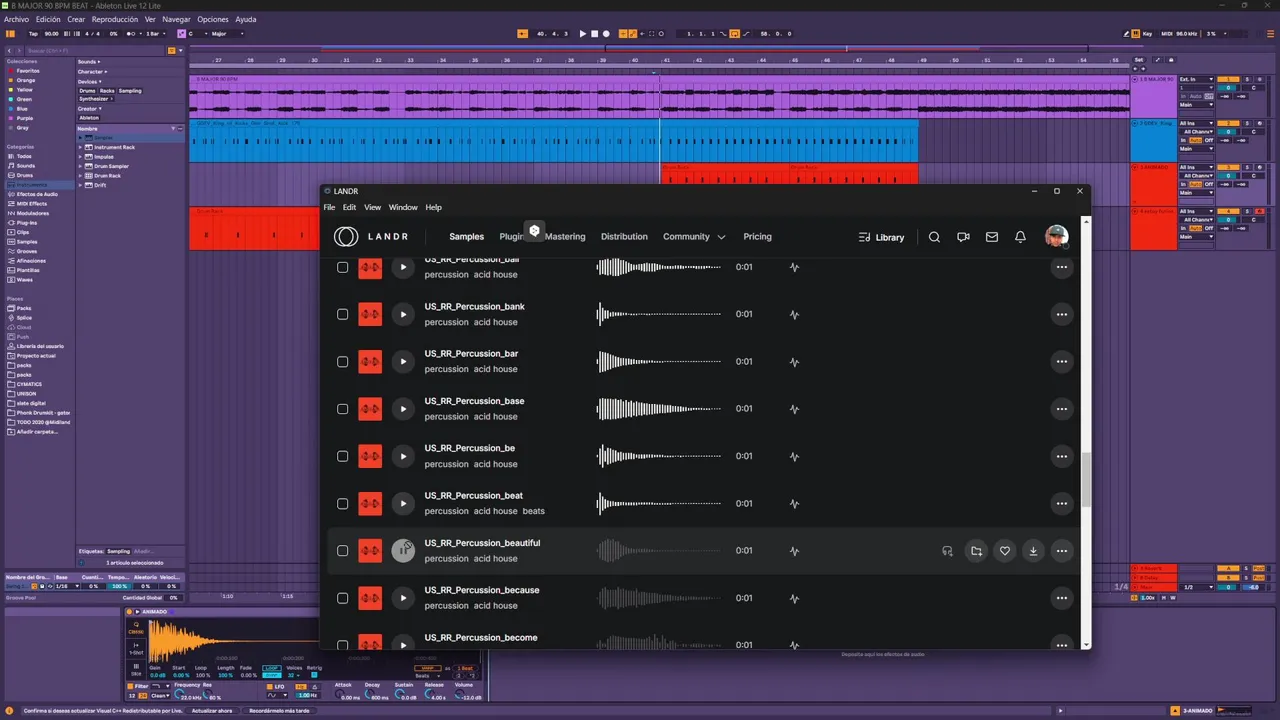The image size is (1280, 720).
Task: Open the Mastering tab in LANDR
Action: pos(565,237)
